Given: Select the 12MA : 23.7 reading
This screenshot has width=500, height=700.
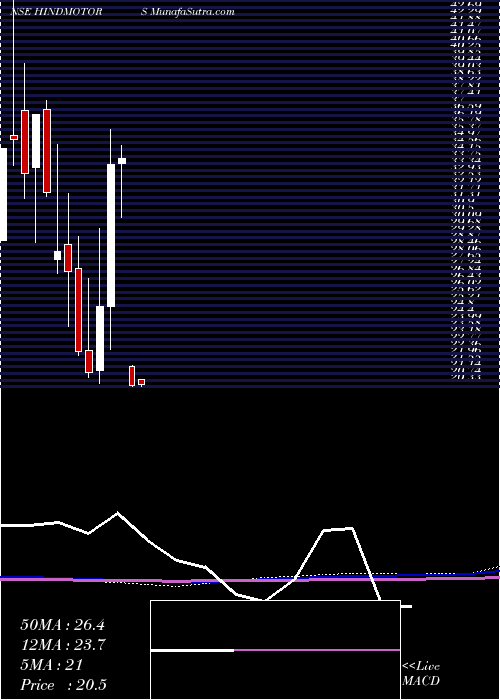Looking at the screenshot, I should (62, 645).
